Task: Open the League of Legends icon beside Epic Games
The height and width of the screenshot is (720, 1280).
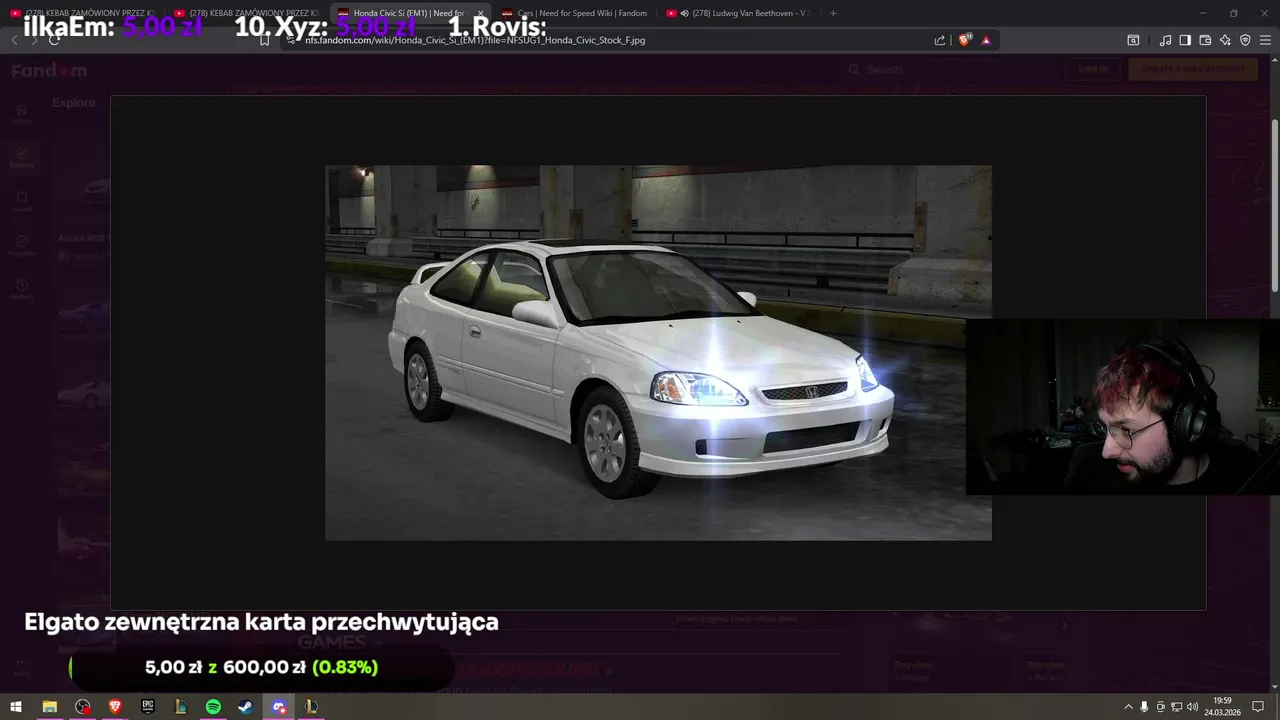Action: (181, 706)
